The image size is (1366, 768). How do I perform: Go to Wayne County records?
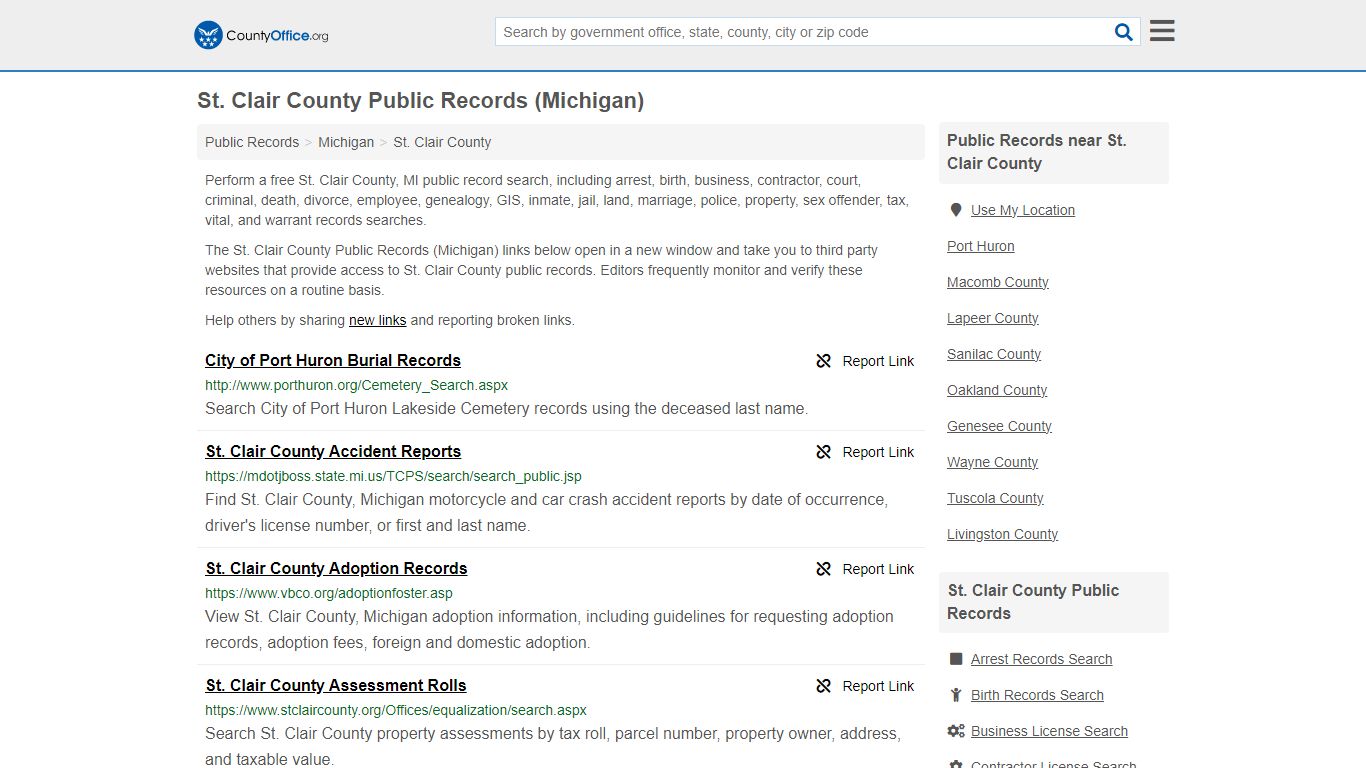coord(993,462)
